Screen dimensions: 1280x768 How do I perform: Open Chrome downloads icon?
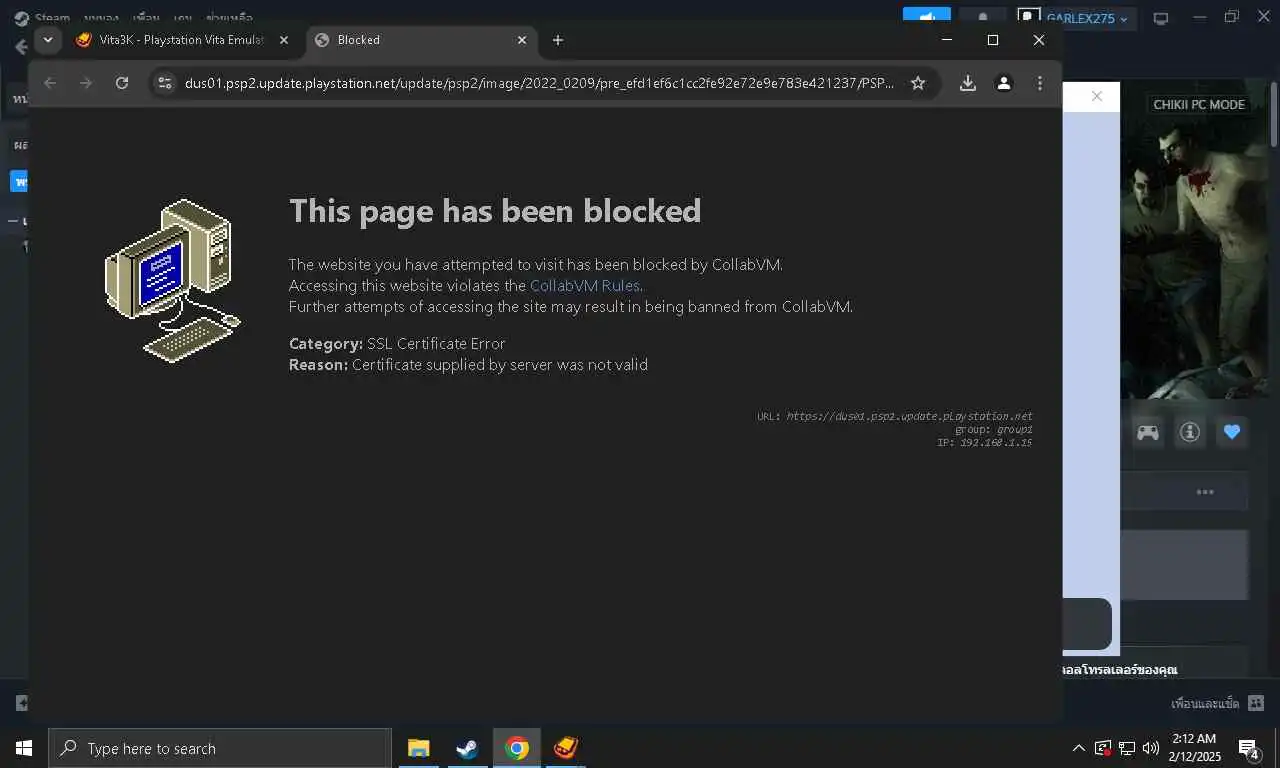pos(967,83)
